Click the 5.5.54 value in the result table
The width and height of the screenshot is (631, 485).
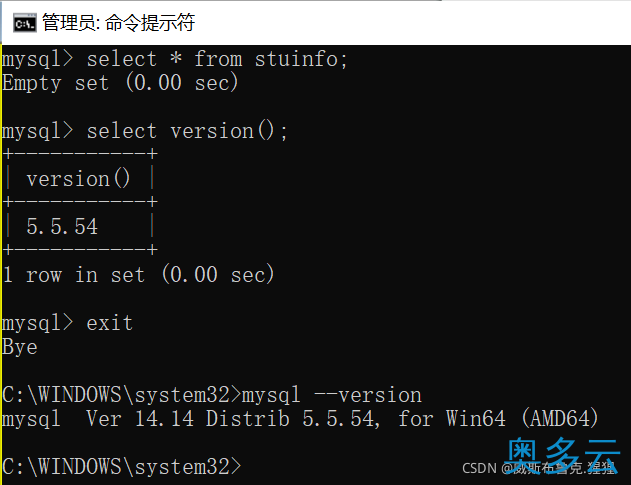[x=62, y=227]
